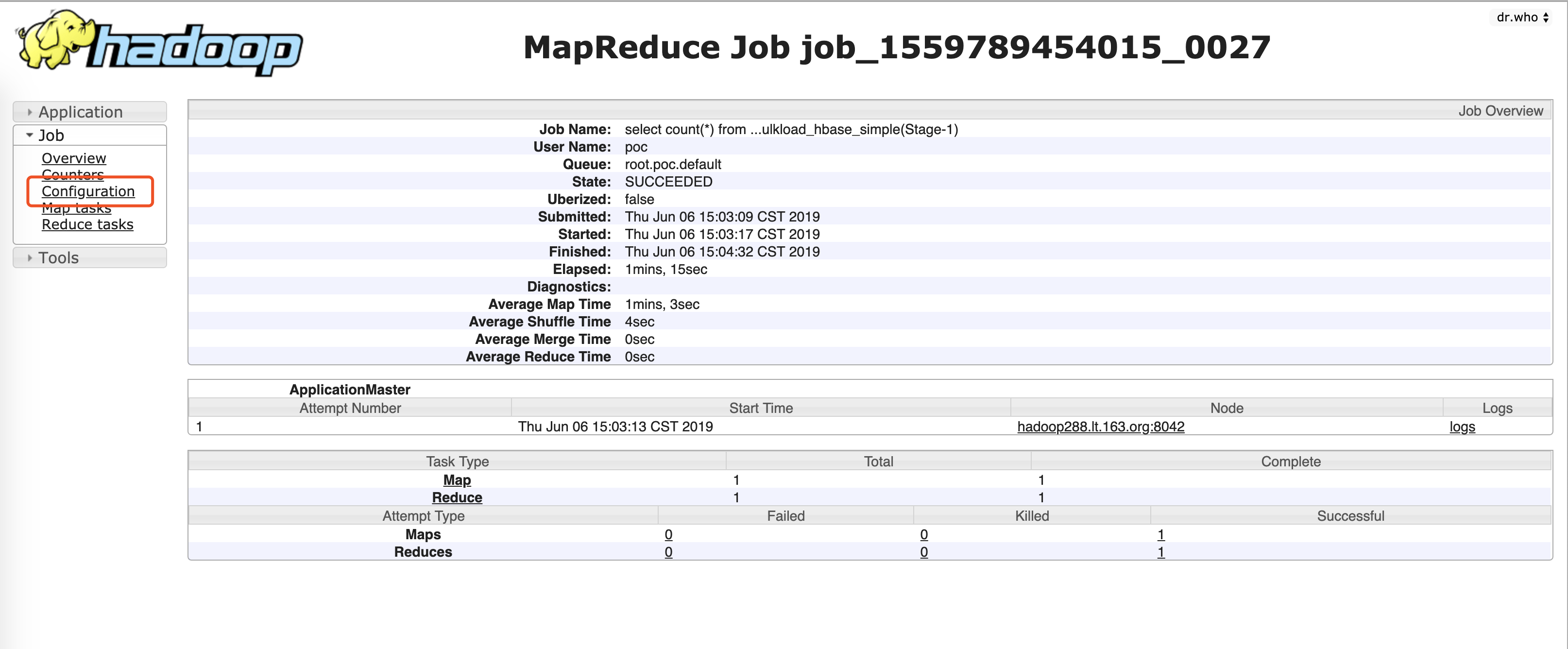
Task: Collapse the Job sidebar section
Action: [51, 135]
